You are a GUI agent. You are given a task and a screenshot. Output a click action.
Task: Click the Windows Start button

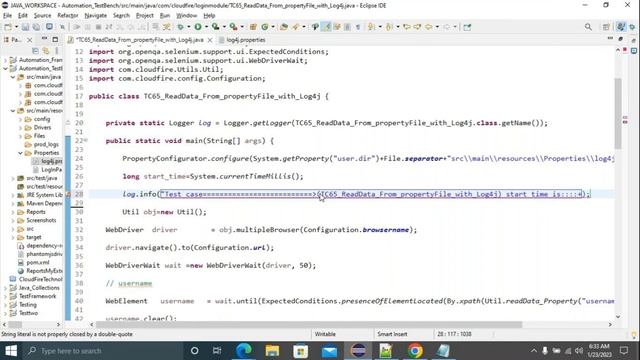(11, 351)
